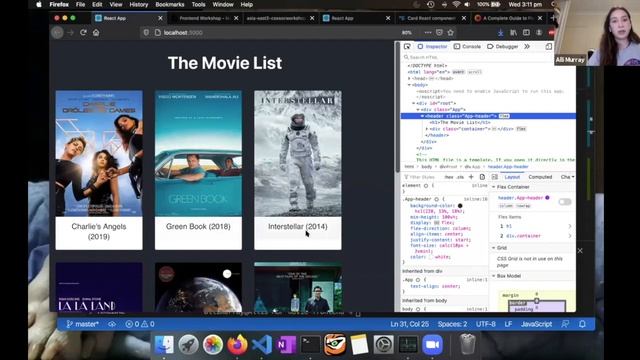Open the Tools menu

tap(198, 4)
